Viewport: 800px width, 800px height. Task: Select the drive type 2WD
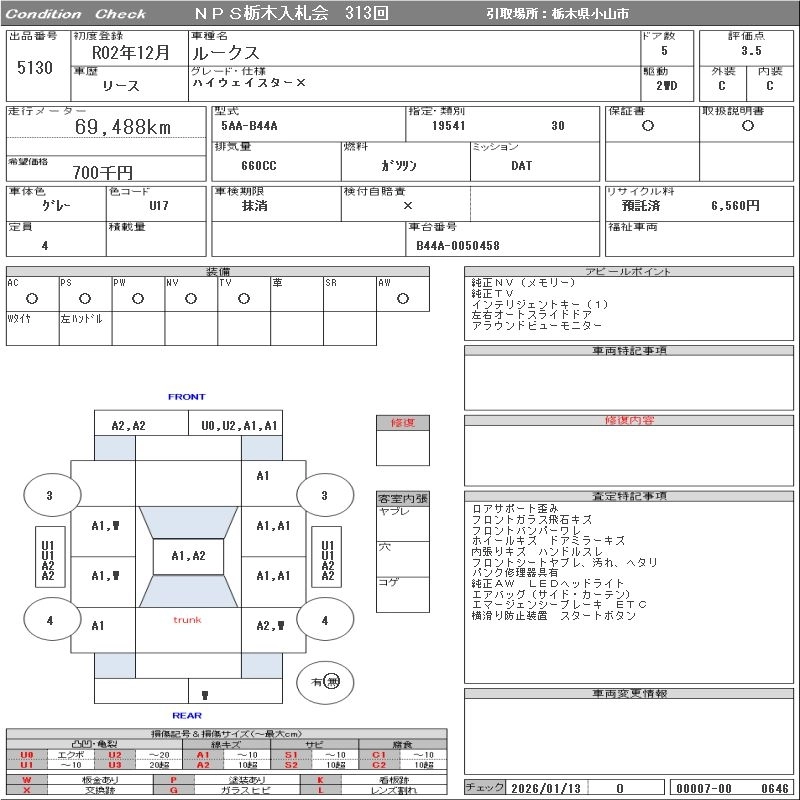pyautogui.click(x=666, y=86)
